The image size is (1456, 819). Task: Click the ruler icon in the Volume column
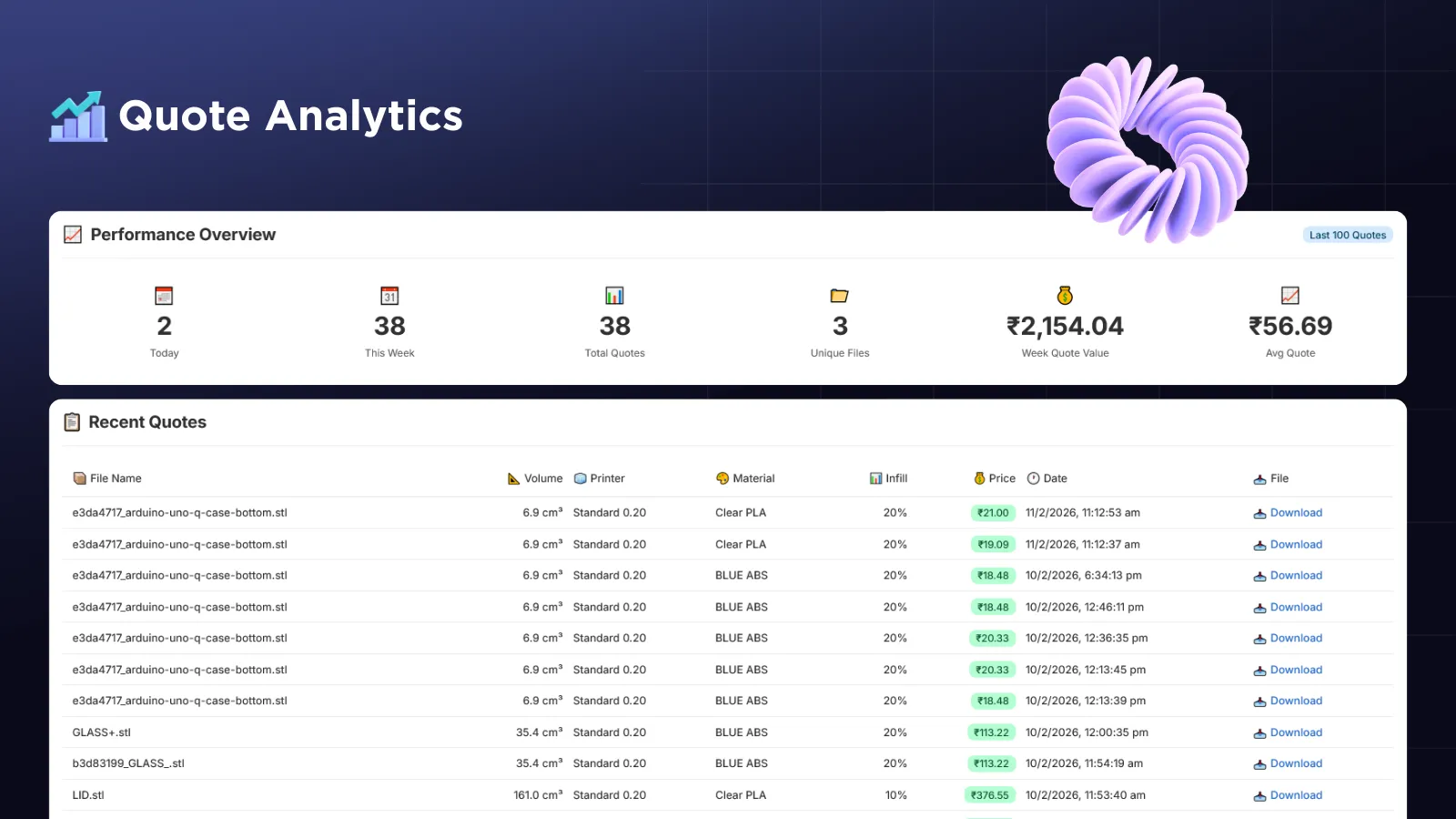512,478
